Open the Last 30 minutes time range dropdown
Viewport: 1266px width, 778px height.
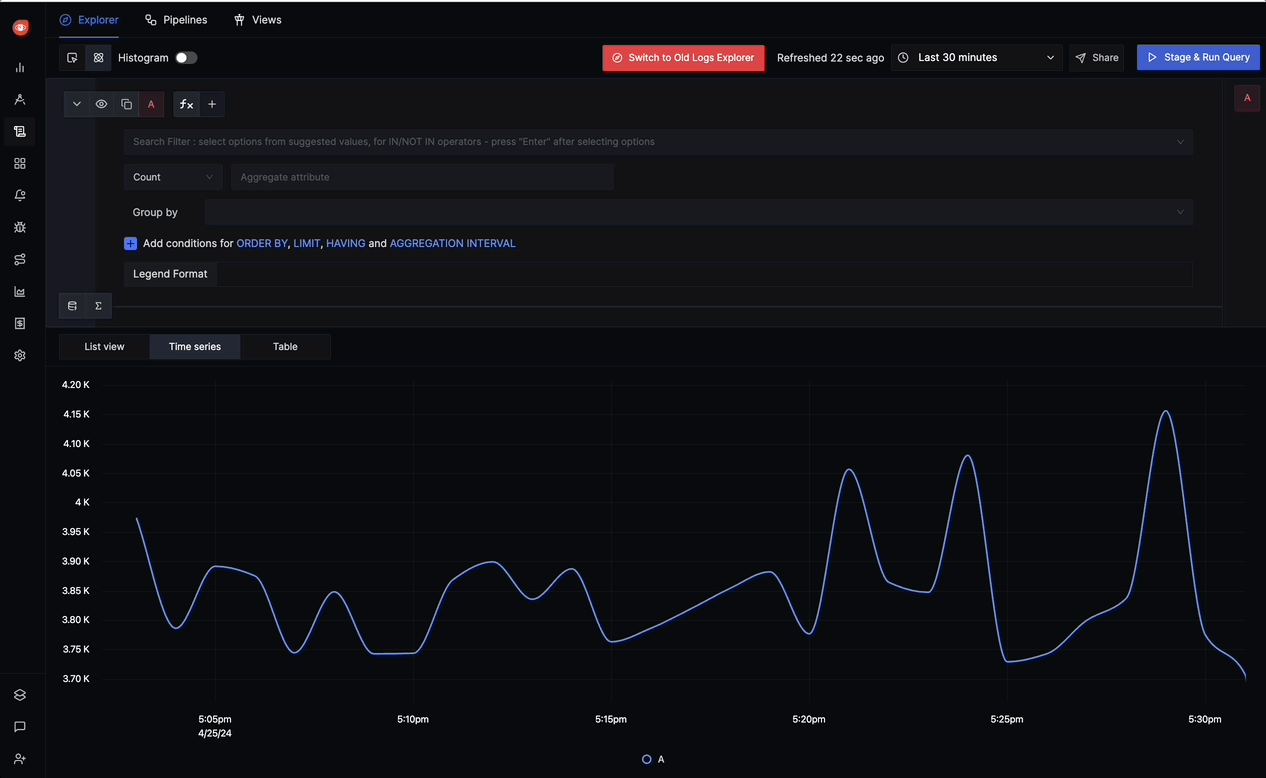(x=976, y=58)
